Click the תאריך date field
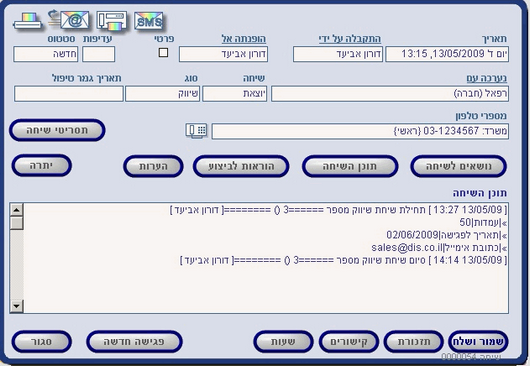The image size is (530, 366). 447,54
